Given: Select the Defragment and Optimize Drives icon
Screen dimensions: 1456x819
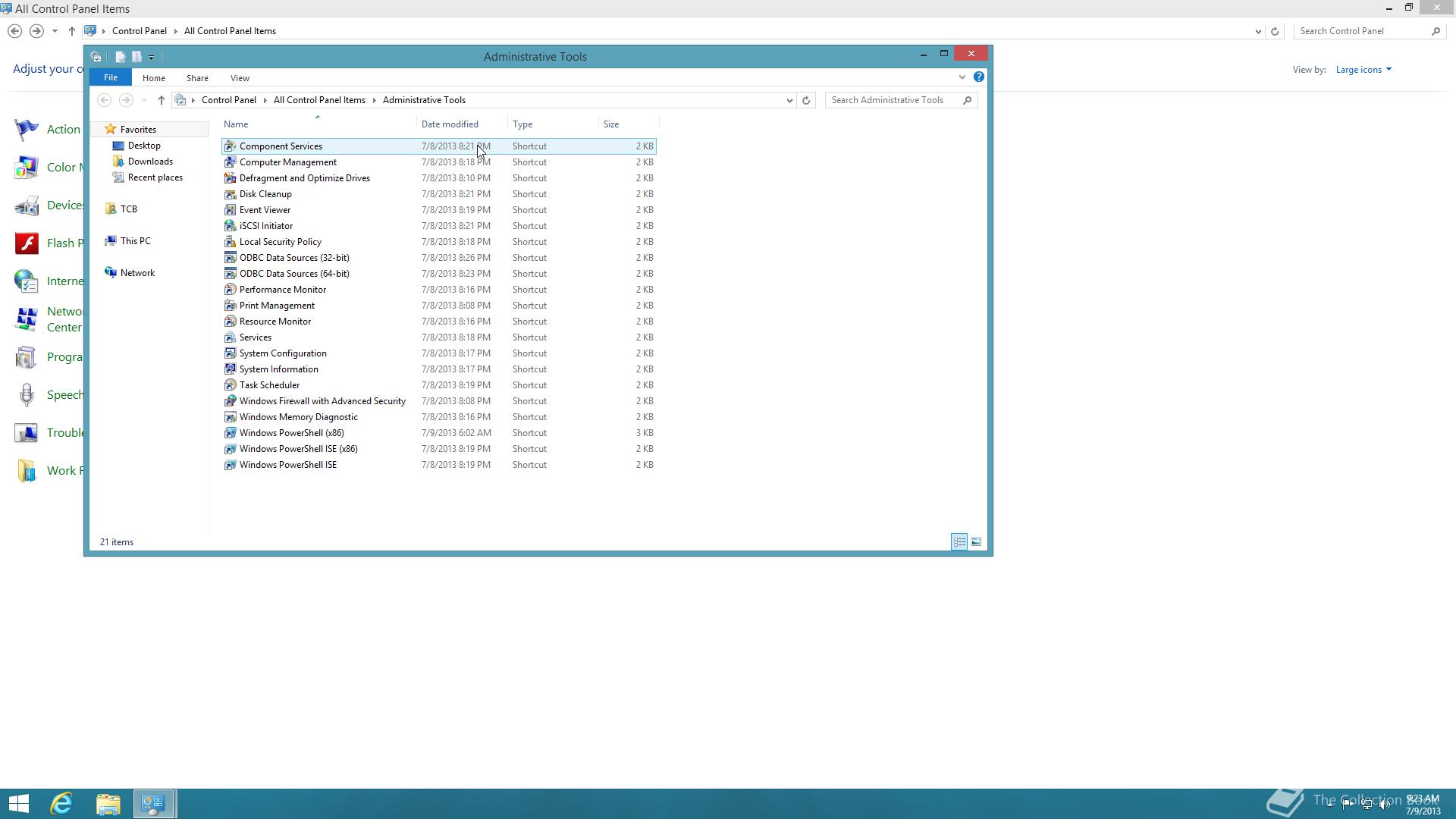Looking at the screenshot, I should coord(230,178).
